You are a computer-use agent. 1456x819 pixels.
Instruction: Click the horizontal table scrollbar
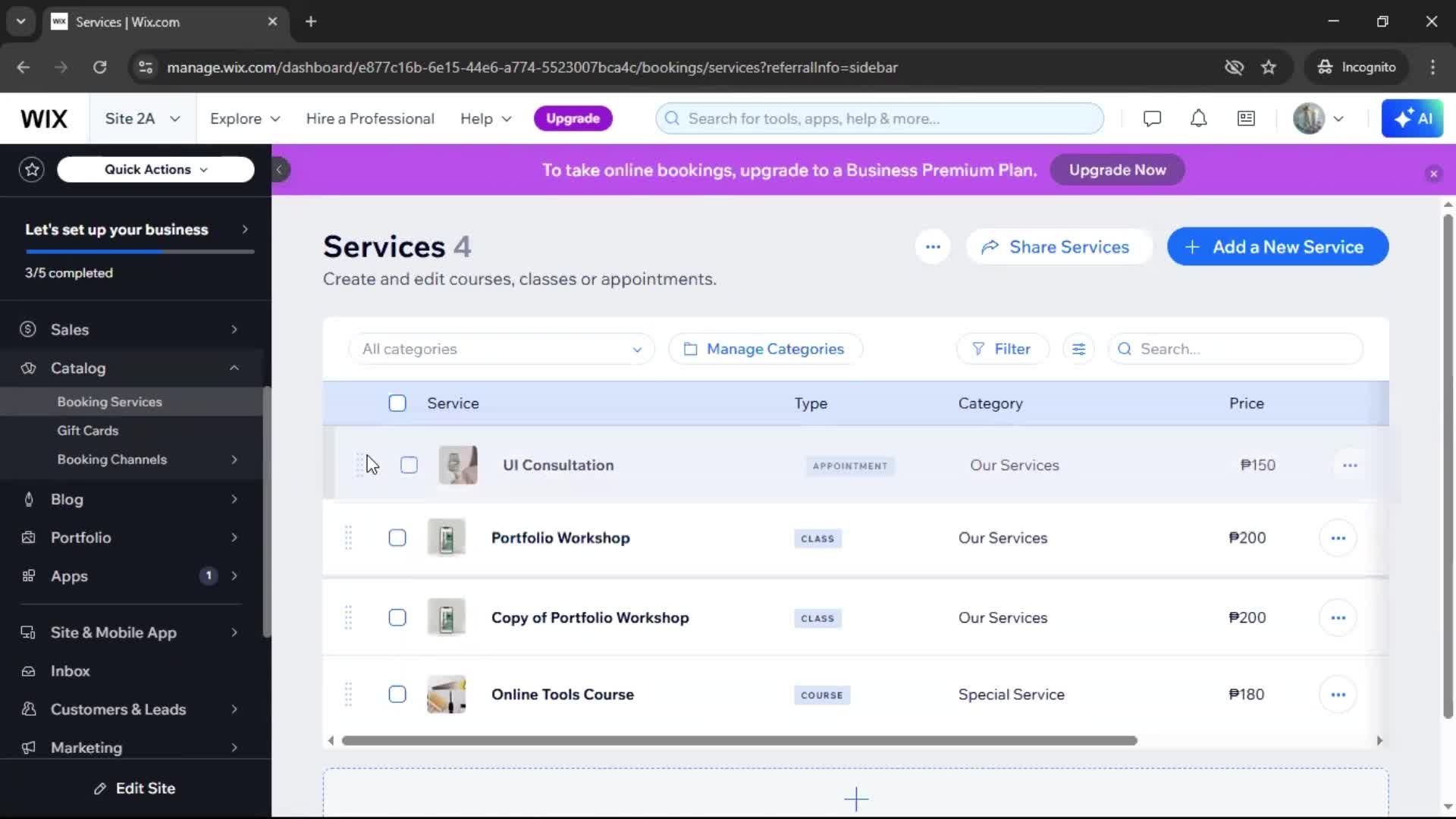(739, 741)
